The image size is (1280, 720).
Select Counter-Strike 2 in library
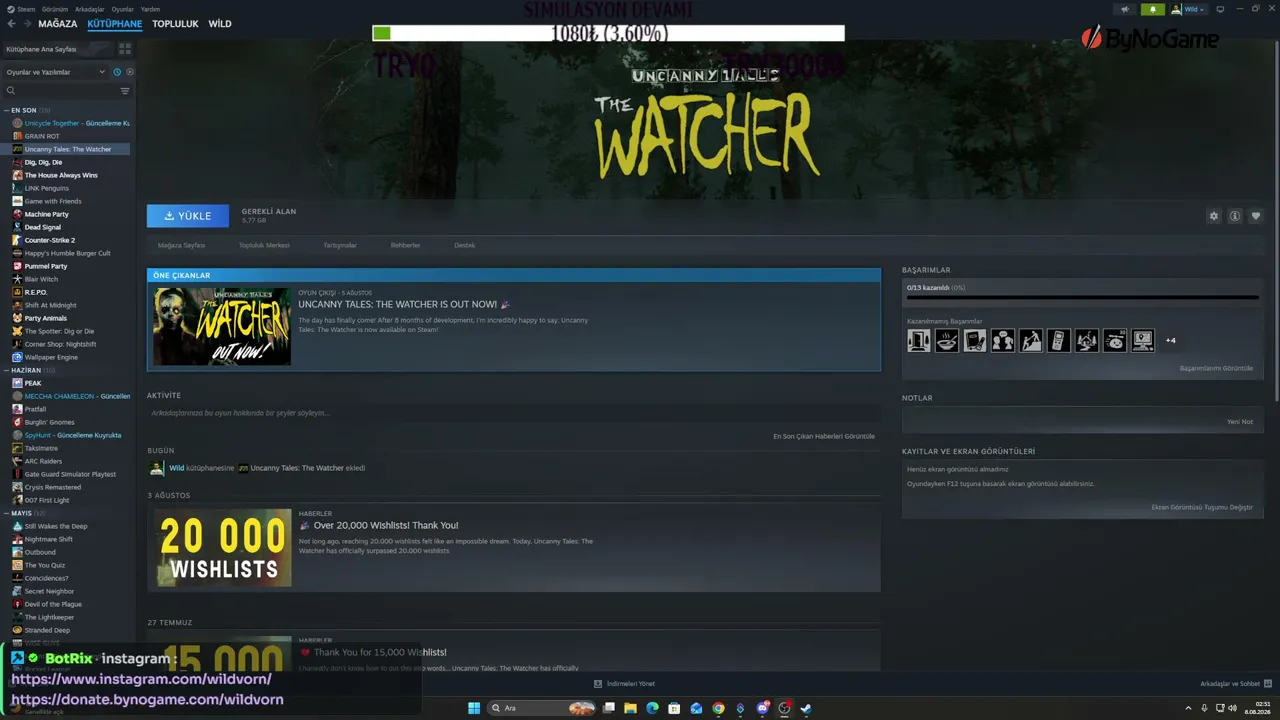pyautogui.click(x=49, y=240)
